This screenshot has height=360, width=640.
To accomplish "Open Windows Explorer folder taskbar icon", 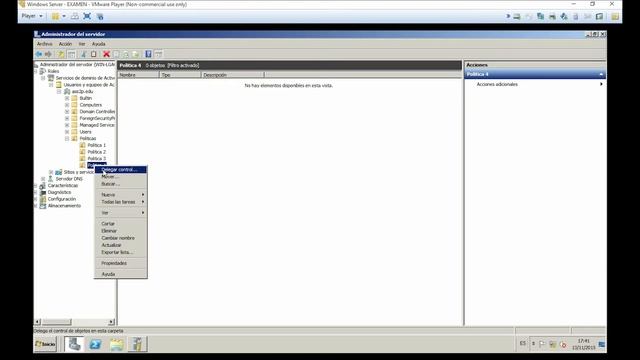I will 116,344.
